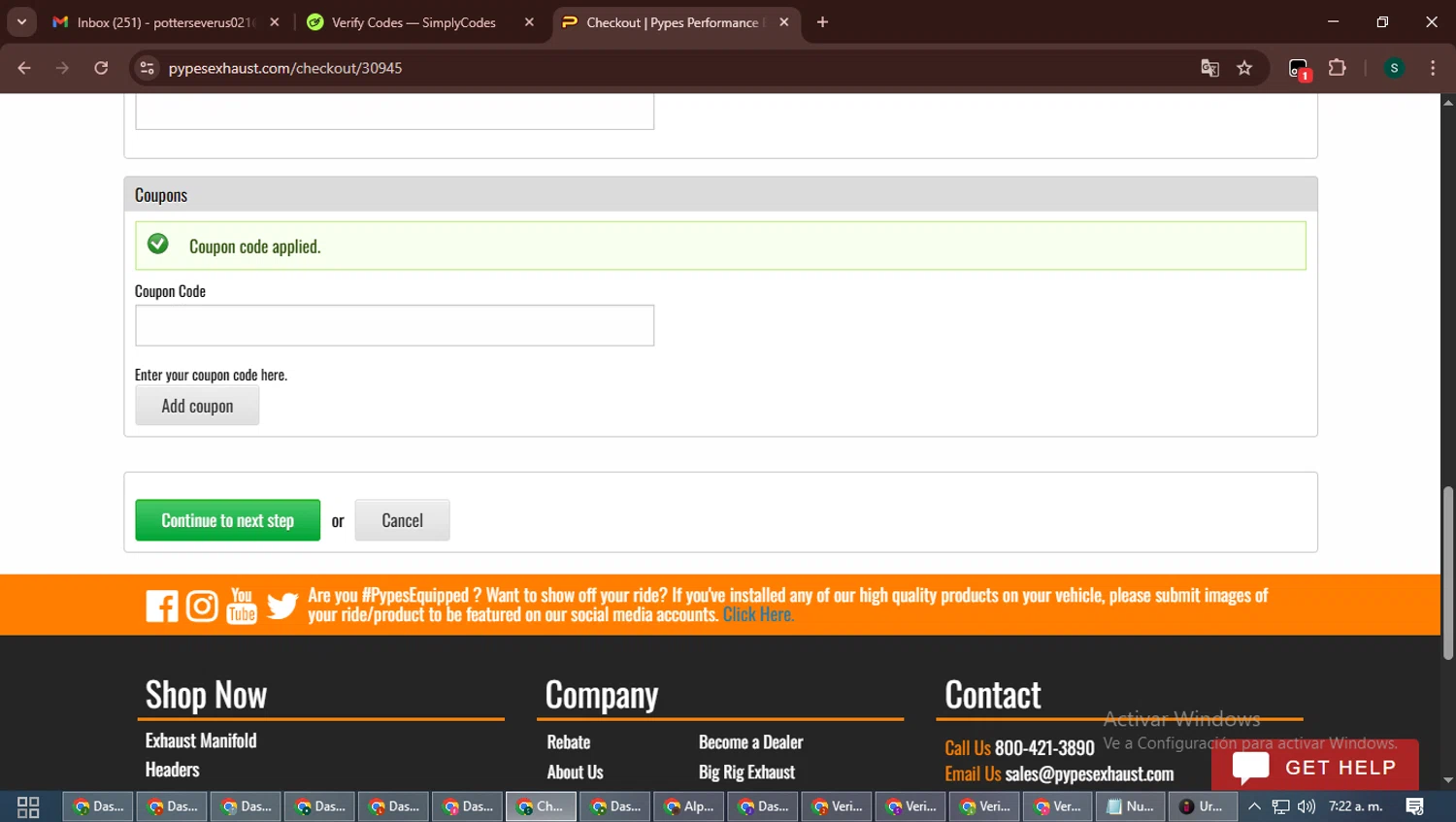
Task: Click the 800-421-3890 phone number
Action: pos(1044,748)
